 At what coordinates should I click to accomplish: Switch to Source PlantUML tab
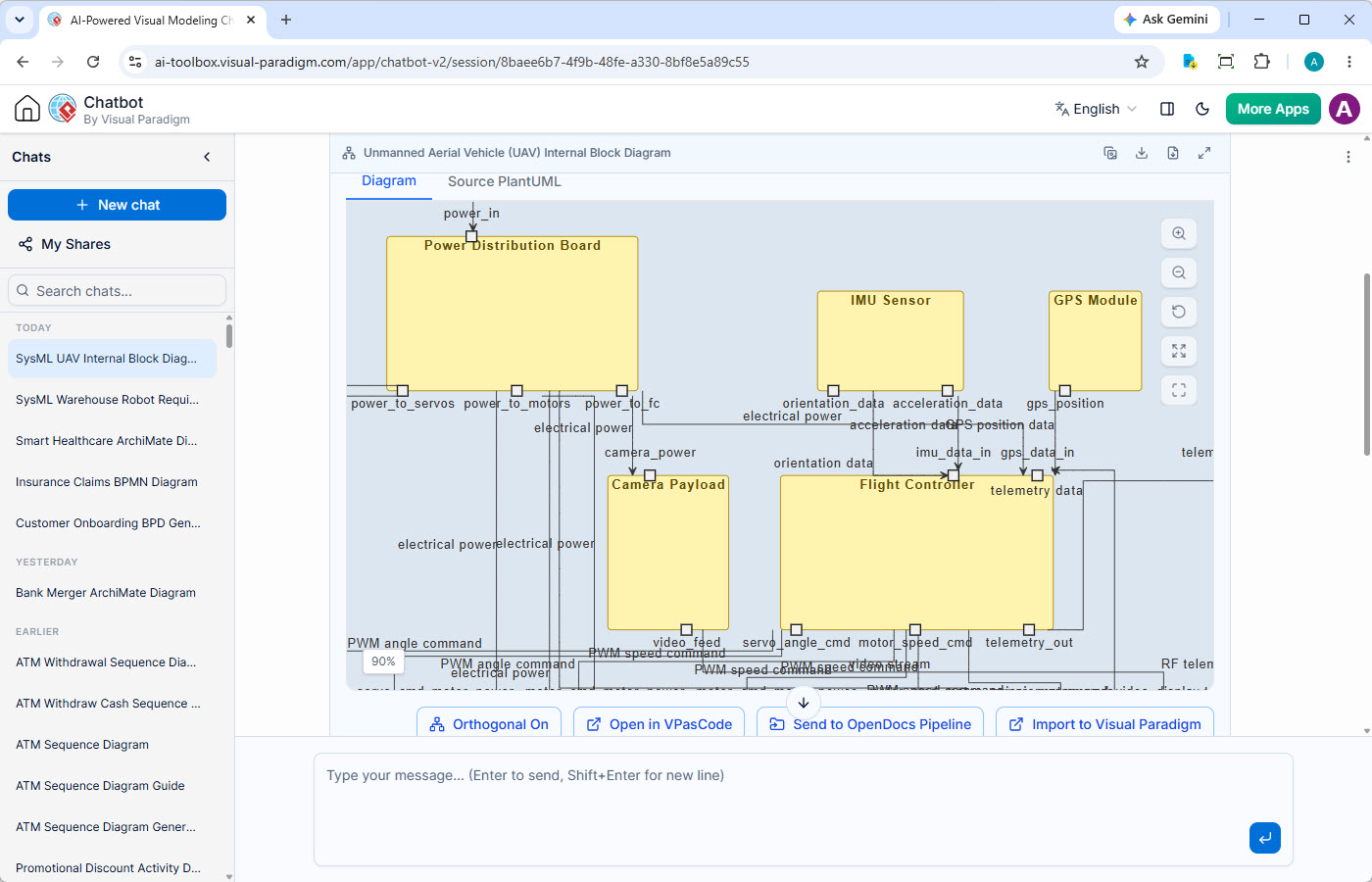tap(505, 181)
